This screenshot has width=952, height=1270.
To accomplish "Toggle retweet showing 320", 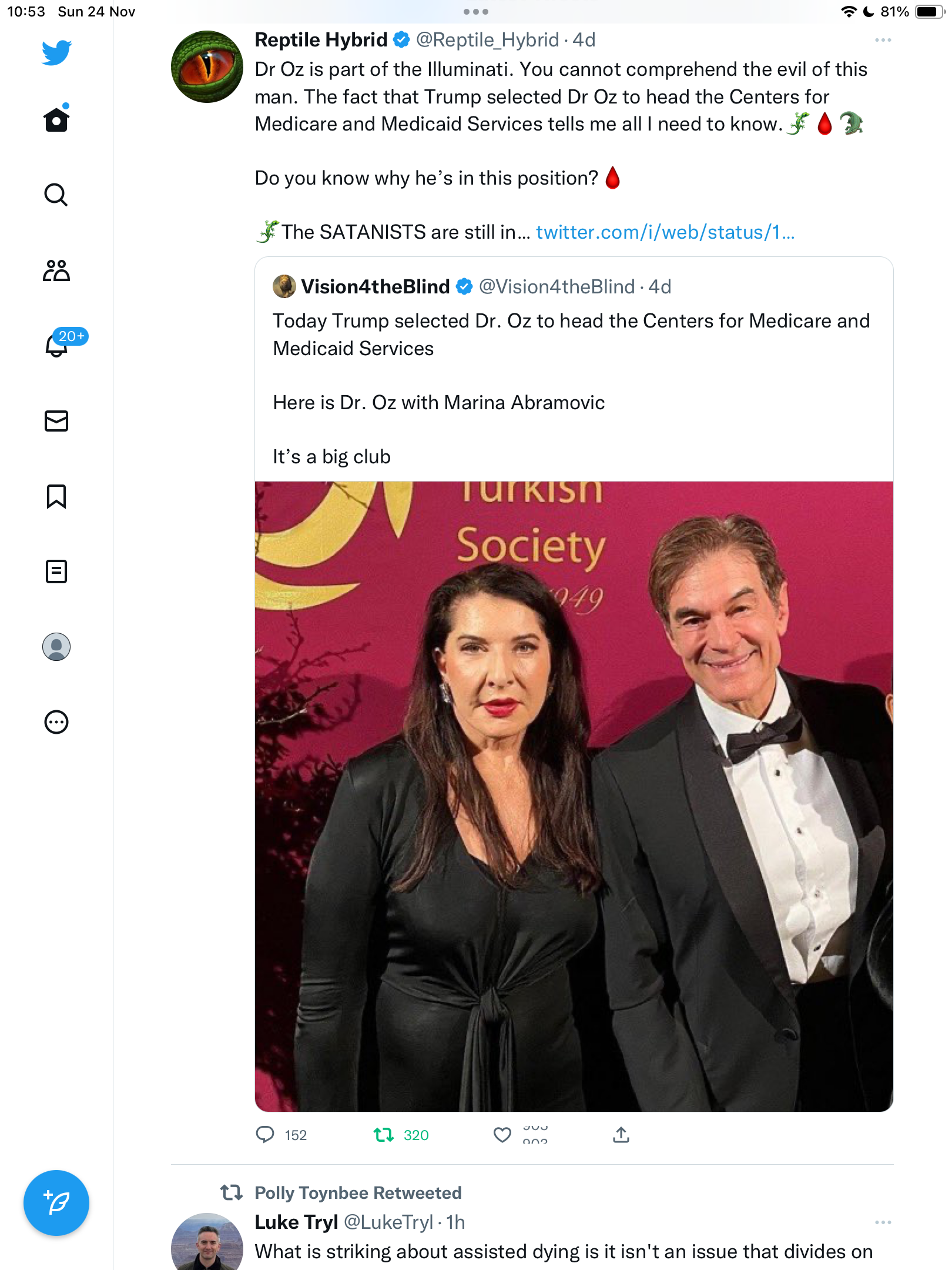I will point(401,1135).
